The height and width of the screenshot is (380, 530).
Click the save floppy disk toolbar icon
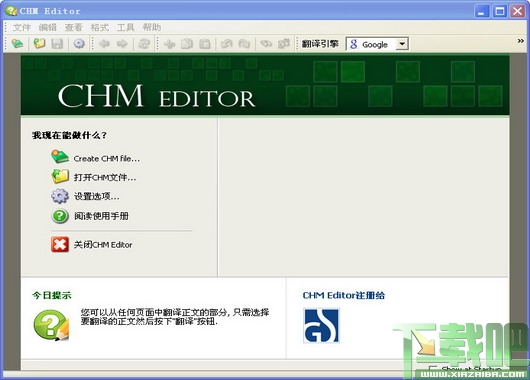[x=57, y=44]
